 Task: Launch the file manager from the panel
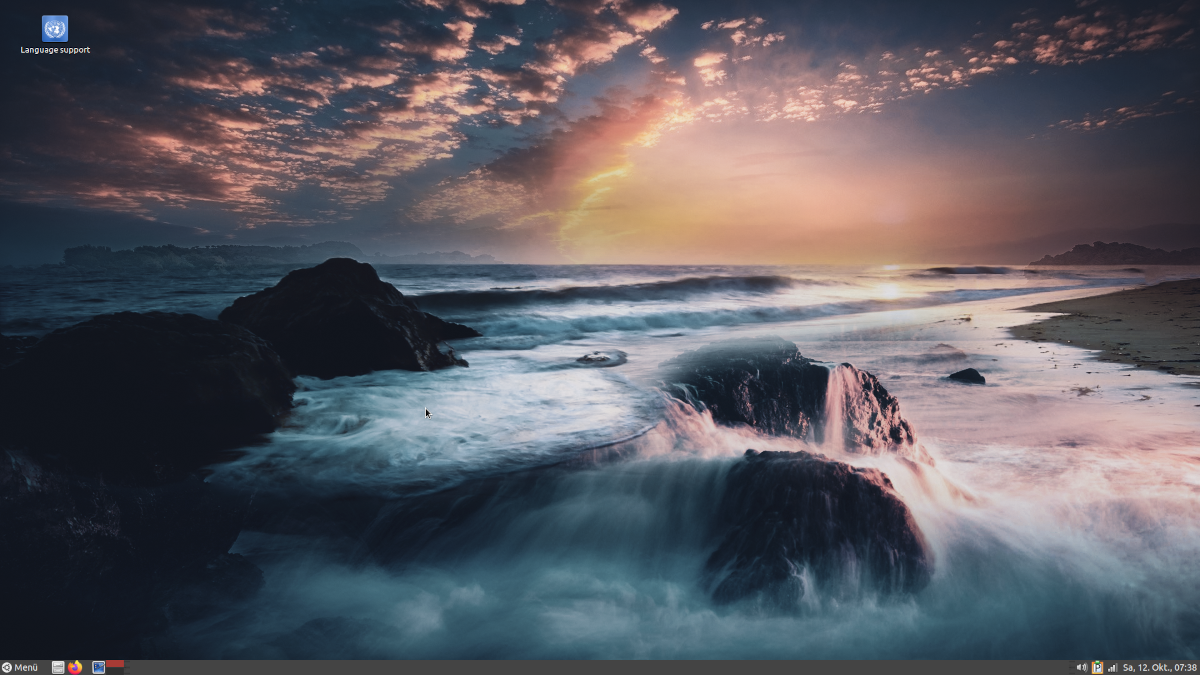pyautogui.click(x=58, y=667)
